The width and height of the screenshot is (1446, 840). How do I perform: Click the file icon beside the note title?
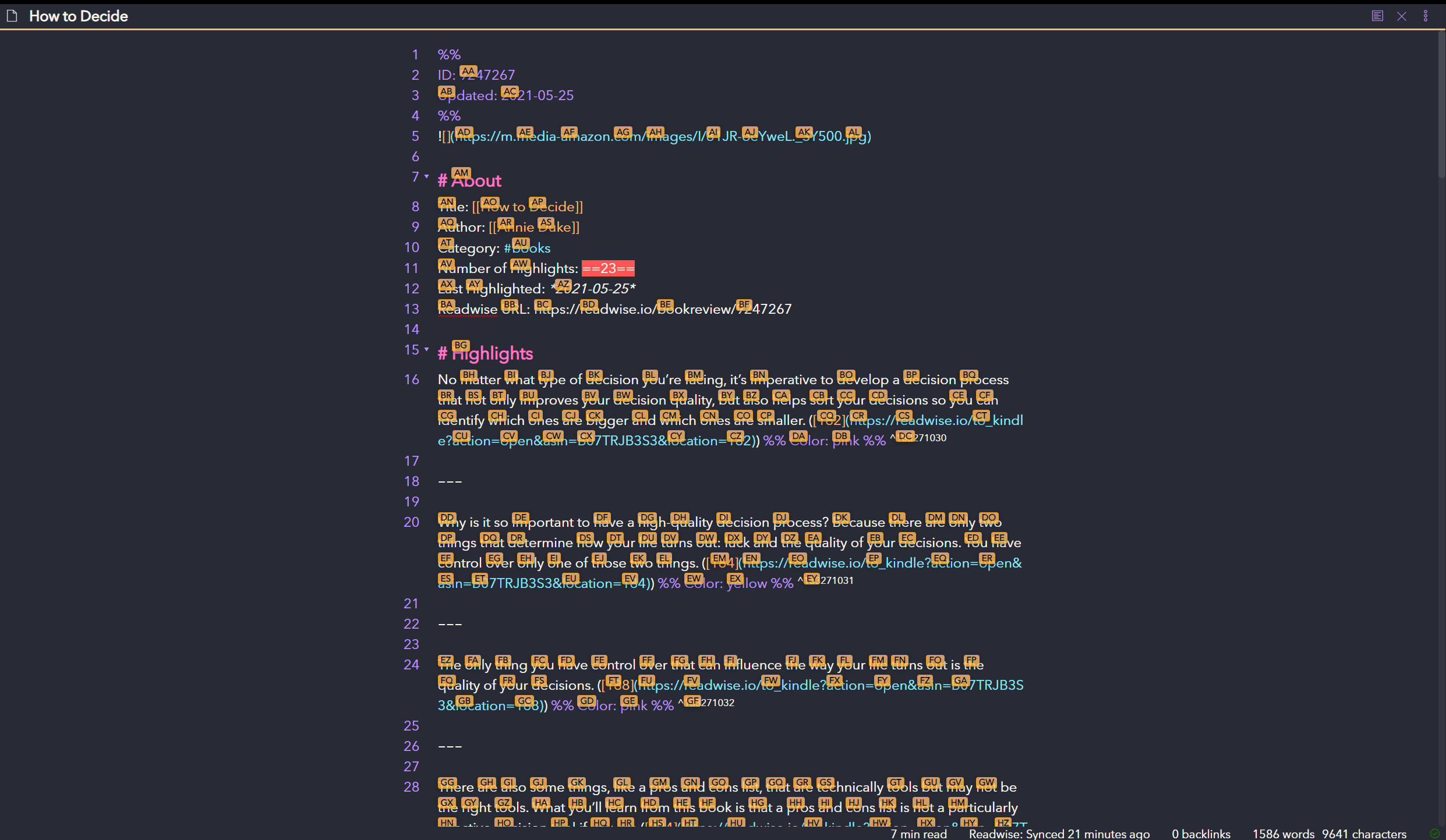[12, 16]
